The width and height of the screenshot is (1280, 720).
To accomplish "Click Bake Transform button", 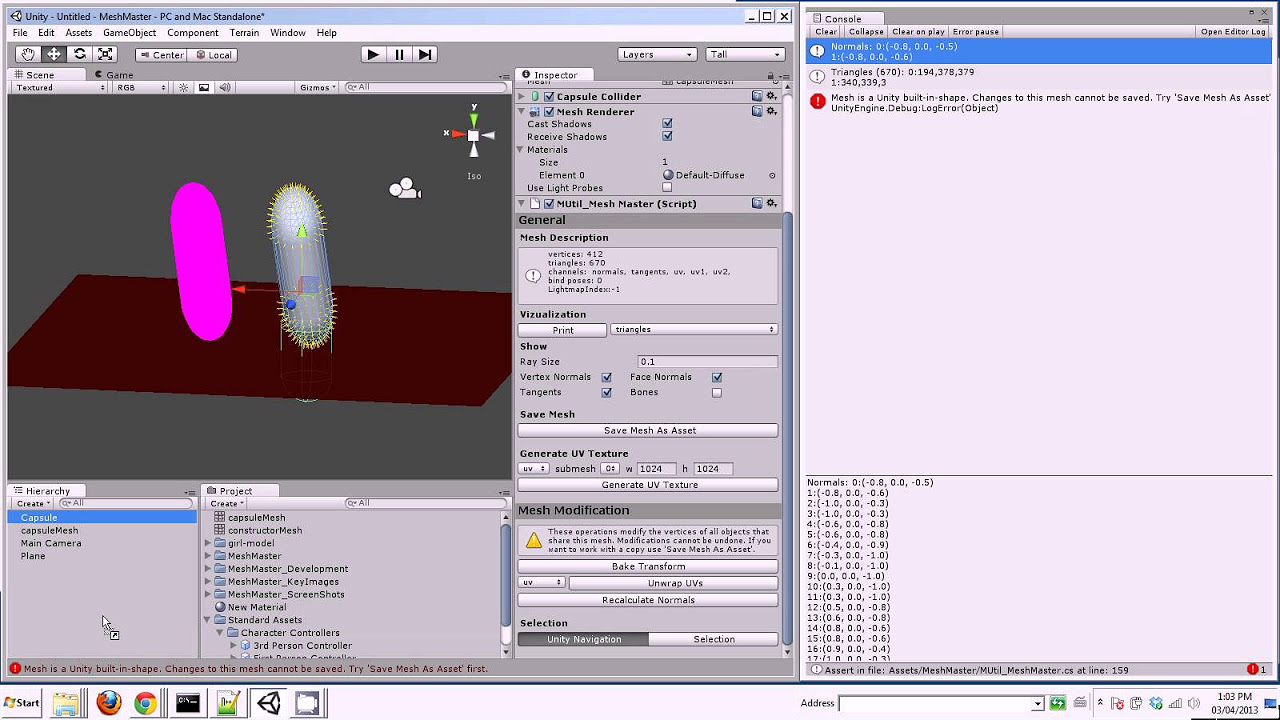I will pyautogui.click(x=648, y=567).
